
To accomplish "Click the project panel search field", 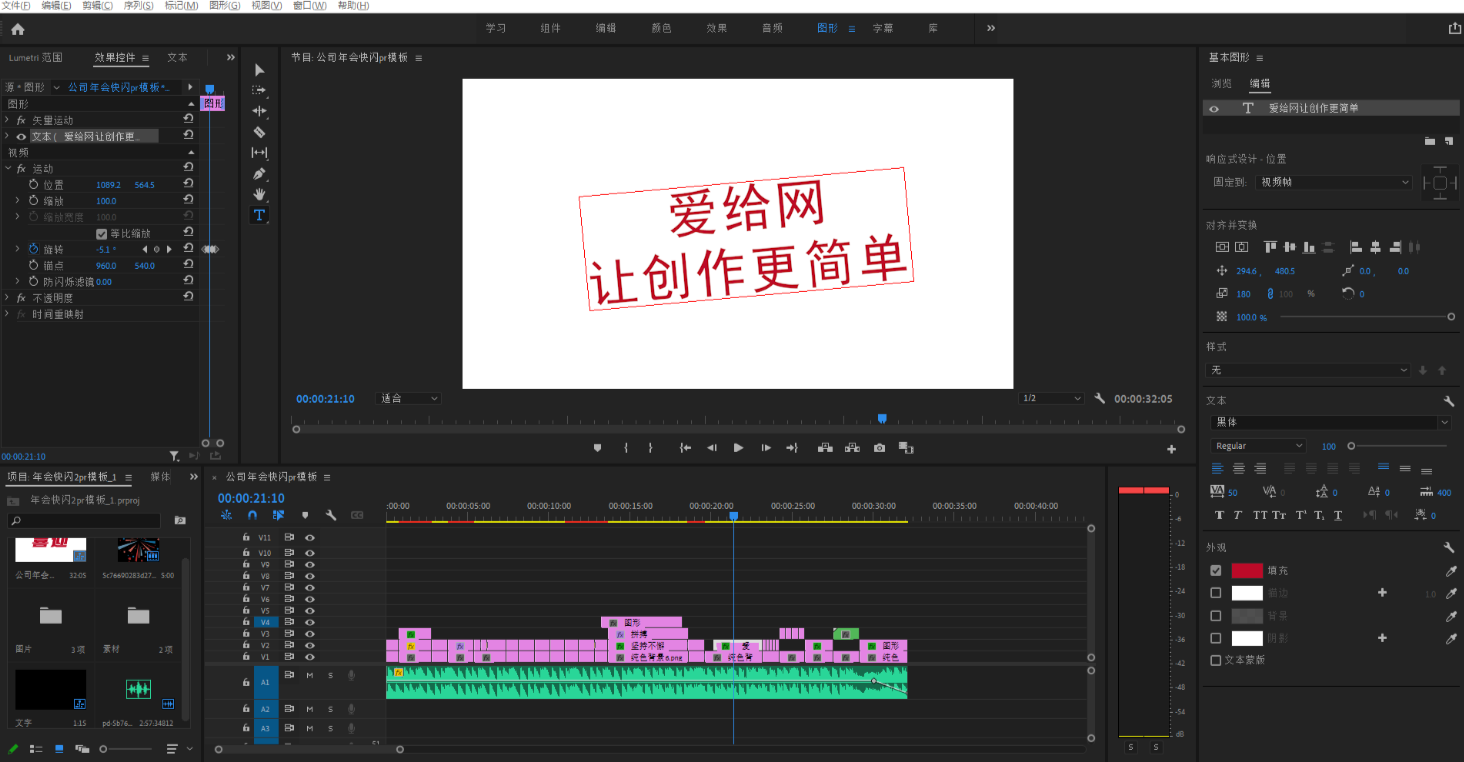I will point(84,521).
